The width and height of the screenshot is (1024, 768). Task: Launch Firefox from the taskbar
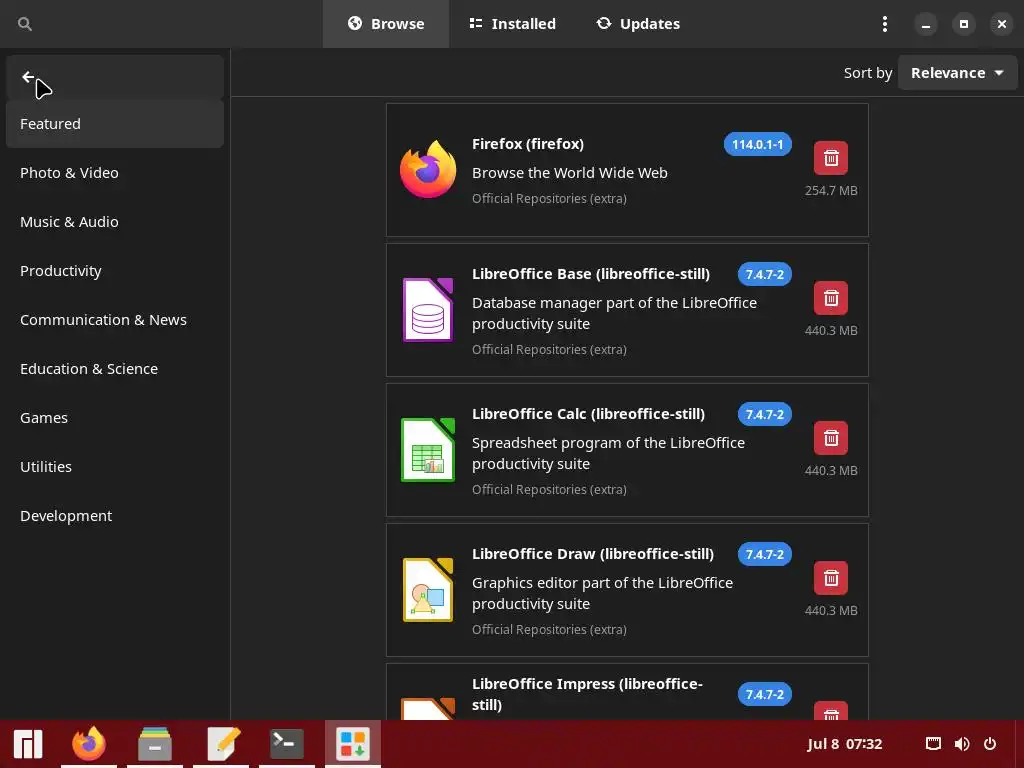pyautogui.click(x=89, y=744)
